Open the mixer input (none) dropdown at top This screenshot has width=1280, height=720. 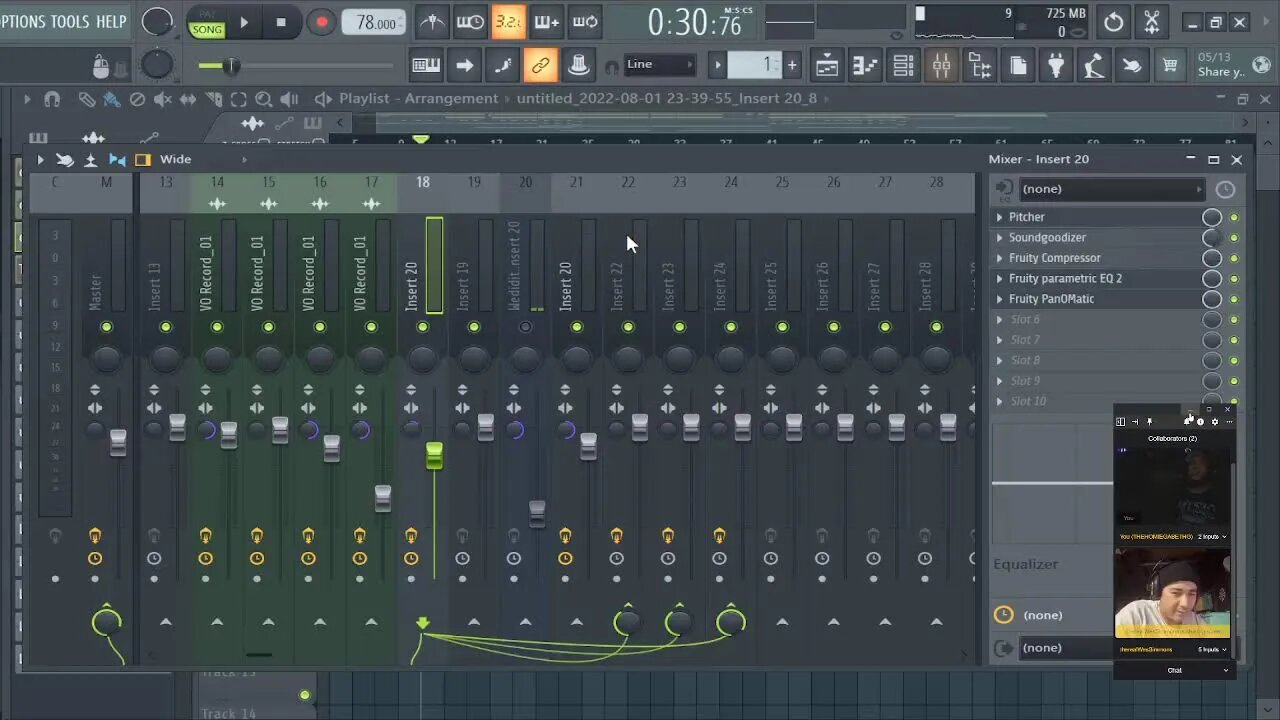1110,189
